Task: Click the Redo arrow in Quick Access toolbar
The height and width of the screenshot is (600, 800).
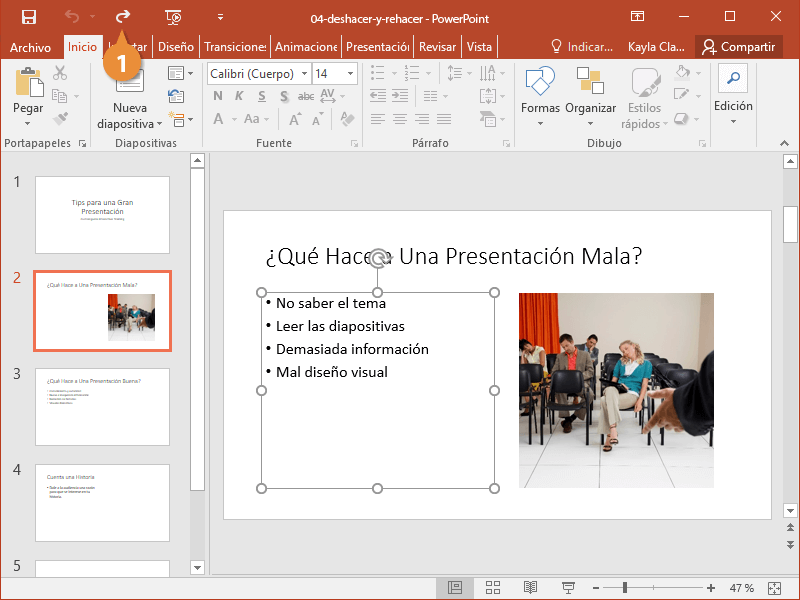Action: [122, 16]
